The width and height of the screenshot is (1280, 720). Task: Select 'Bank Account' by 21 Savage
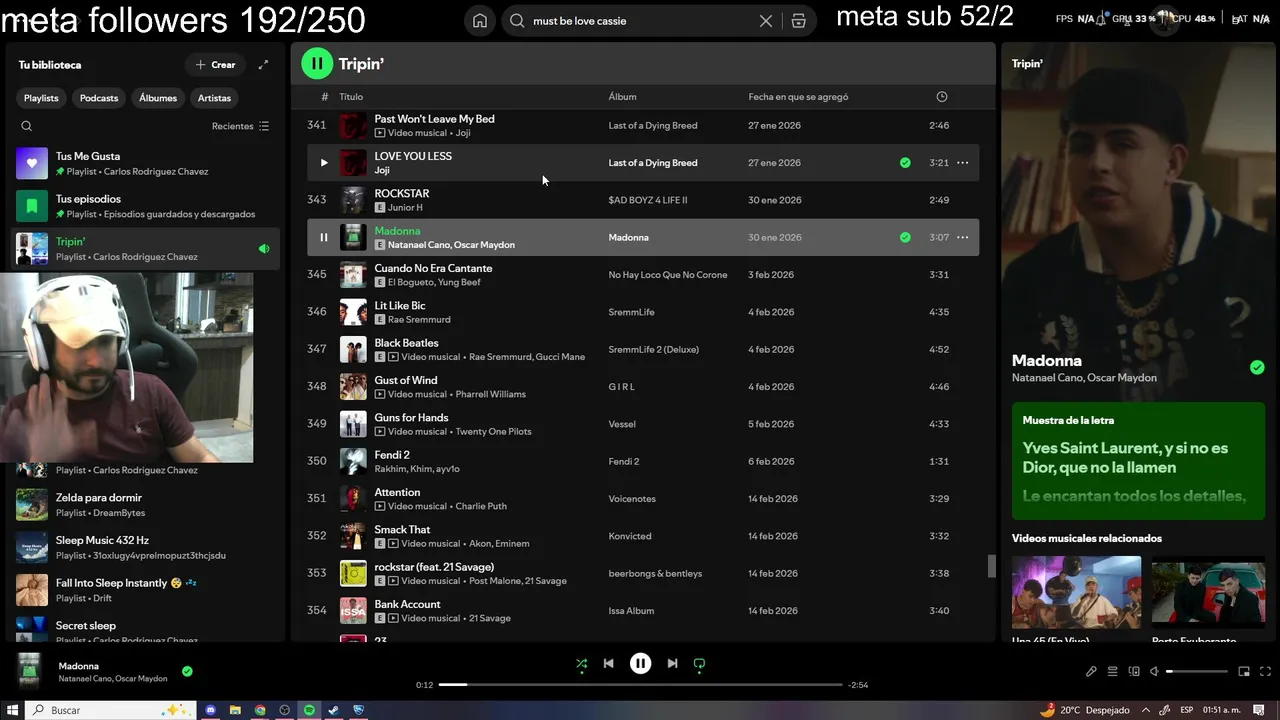(642, 611)
